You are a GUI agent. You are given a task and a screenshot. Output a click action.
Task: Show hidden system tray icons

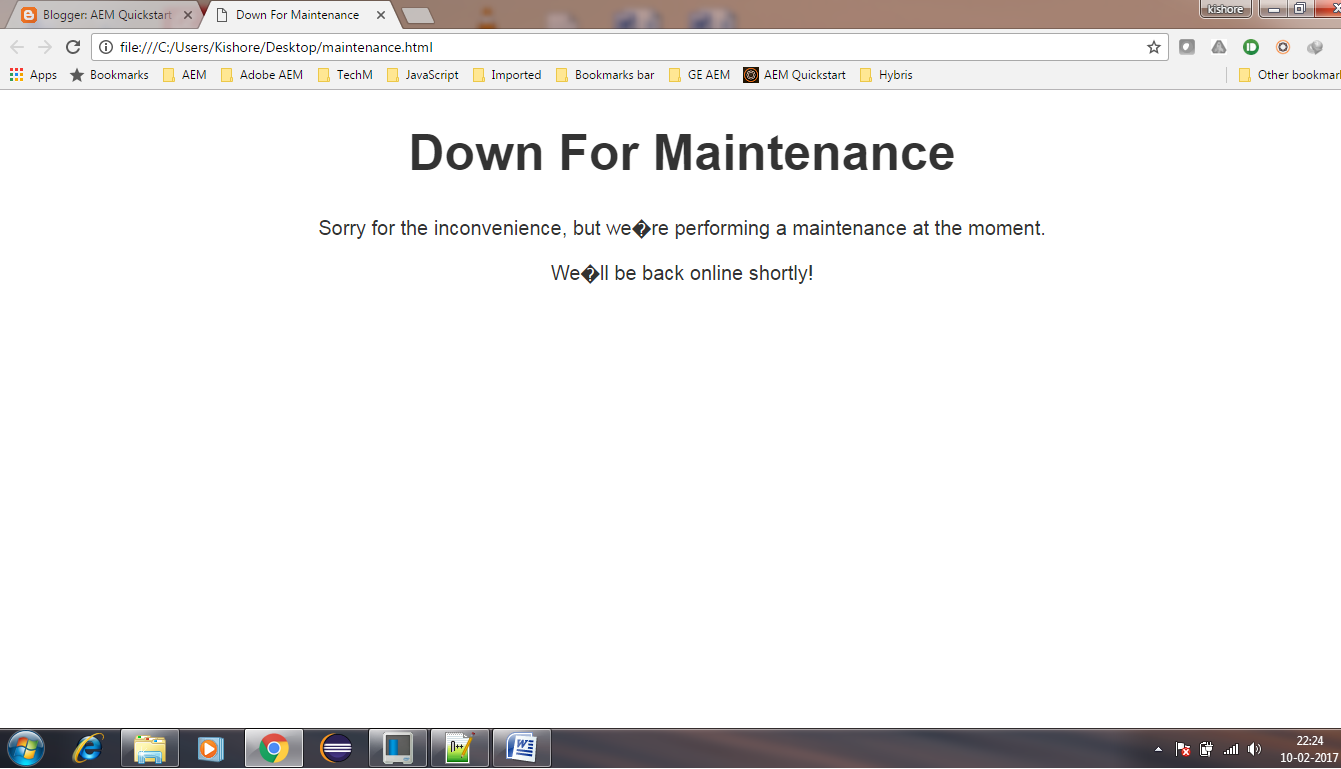(x=1157, y=747)
